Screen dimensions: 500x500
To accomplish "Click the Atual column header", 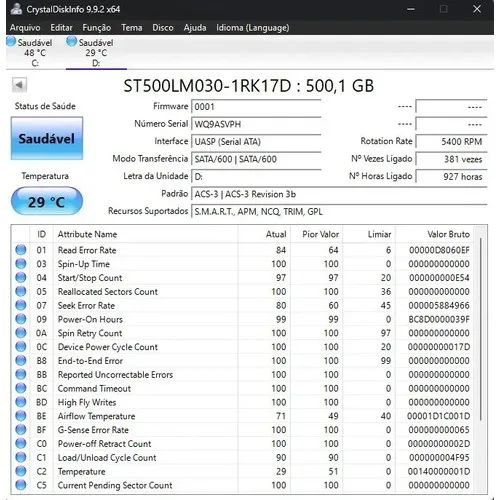I will (264, 234).
